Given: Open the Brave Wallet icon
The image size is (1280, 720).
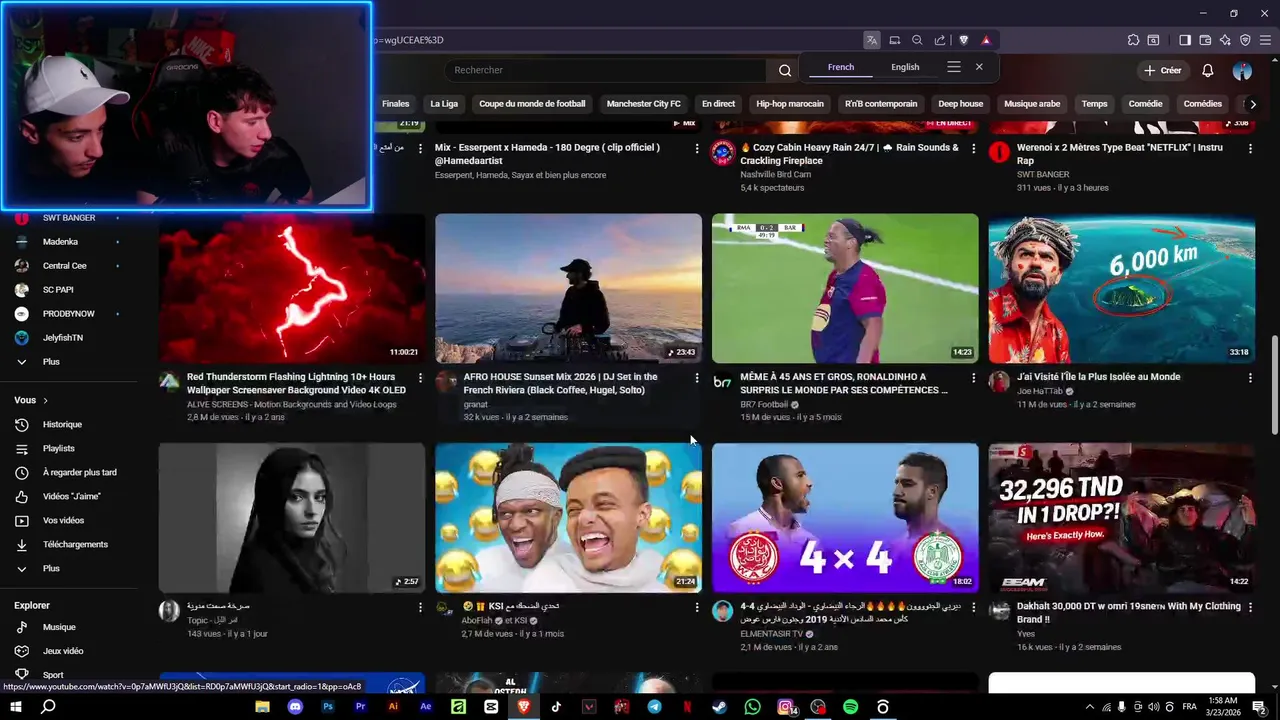Looking at the screenshot, I should pos(1205,40).
